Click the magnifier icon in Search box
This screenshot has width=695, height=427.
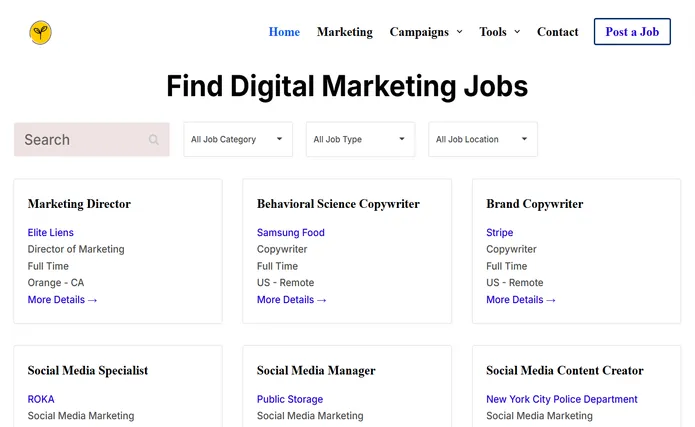tap(153, 140)
